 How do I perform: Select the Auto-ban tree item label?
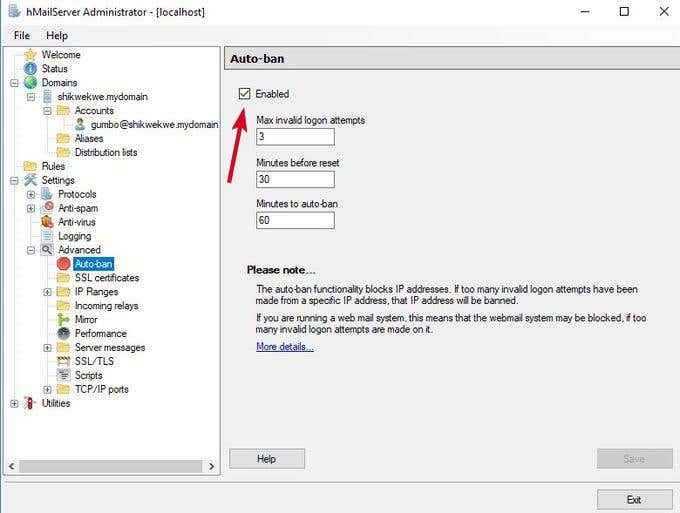click(93, 264)
